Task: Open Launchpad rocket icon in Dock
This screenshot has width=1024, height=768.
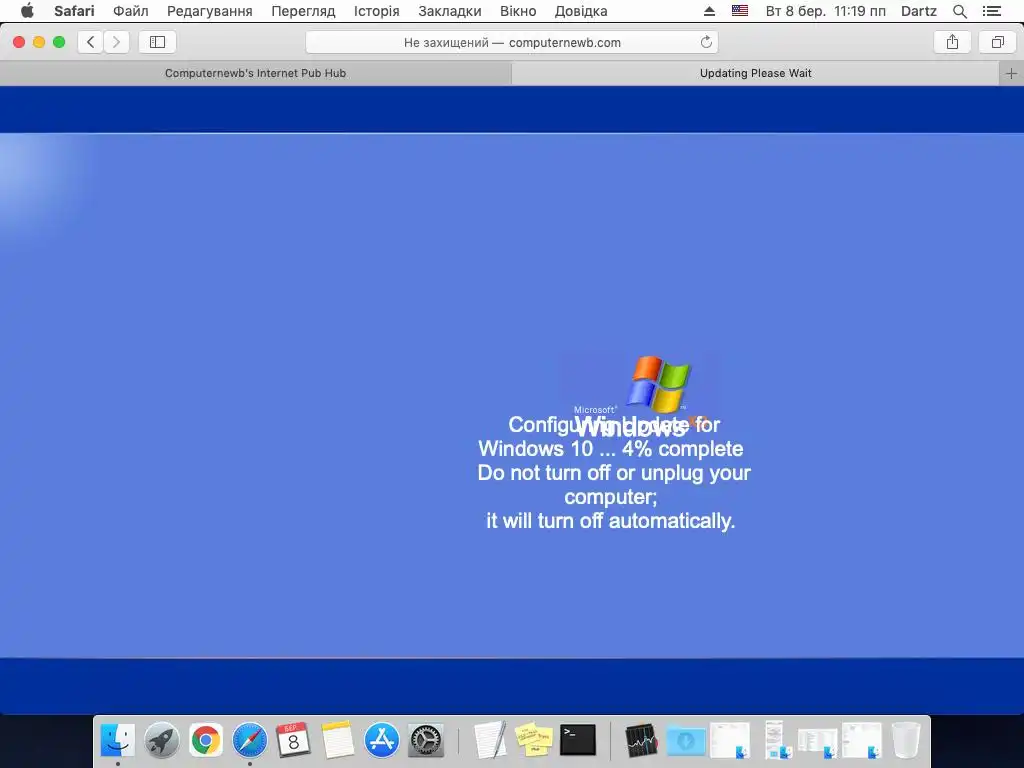Action: [x=161, y=740]
